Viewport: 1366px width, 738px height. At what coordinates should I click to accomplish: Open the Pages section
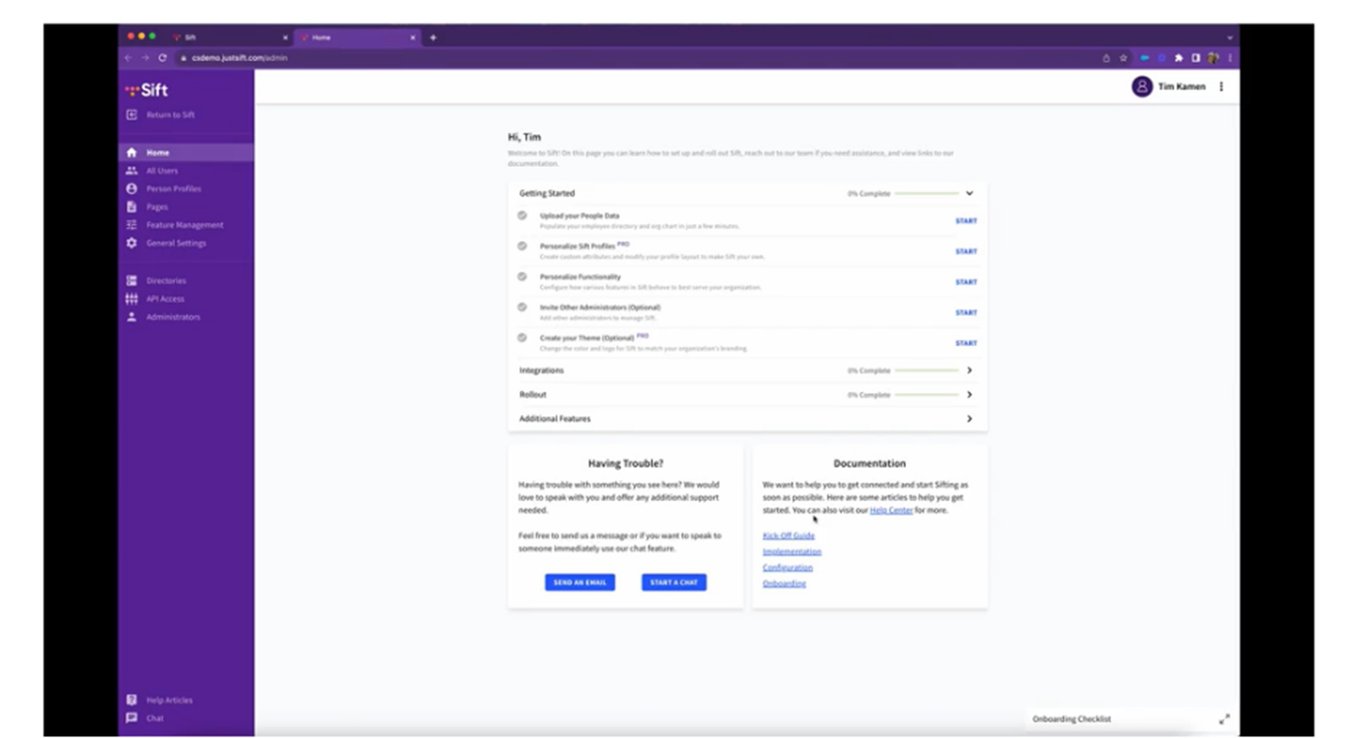158,206
